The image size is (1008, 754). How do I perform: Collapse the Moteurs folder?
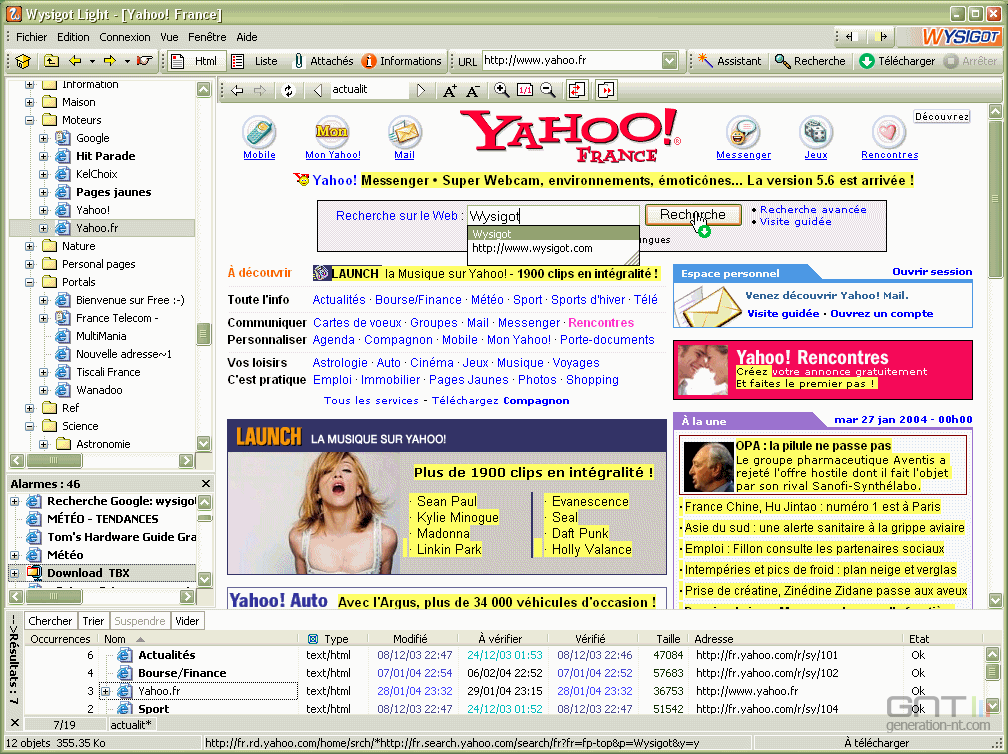pos(30,120)
